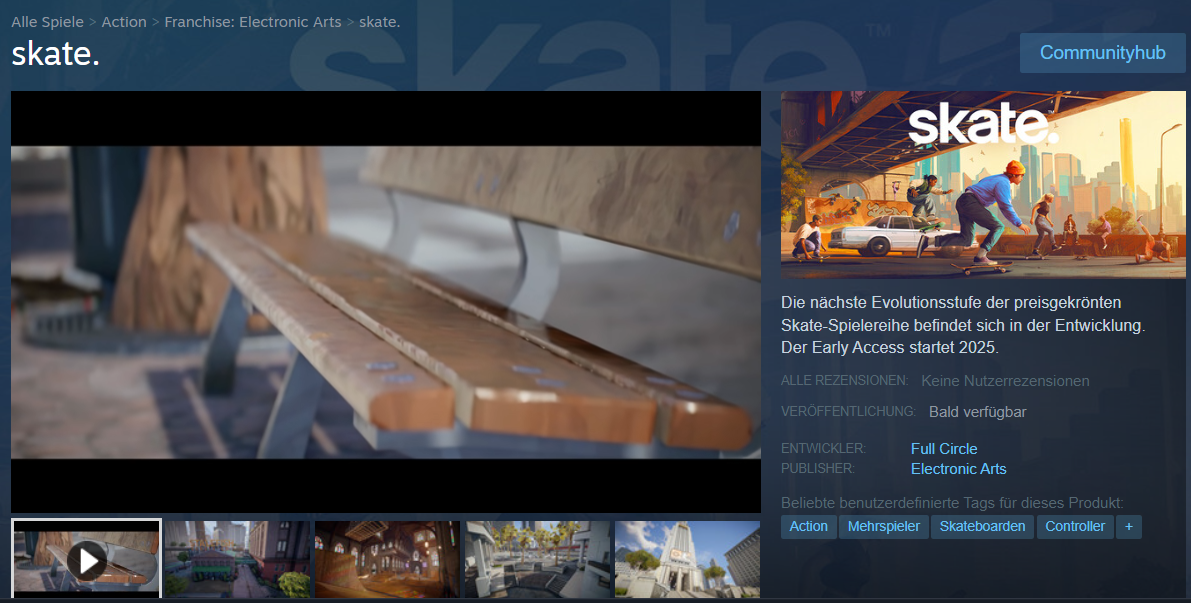Select the white tower building thumbnail

tap(687, 560)
